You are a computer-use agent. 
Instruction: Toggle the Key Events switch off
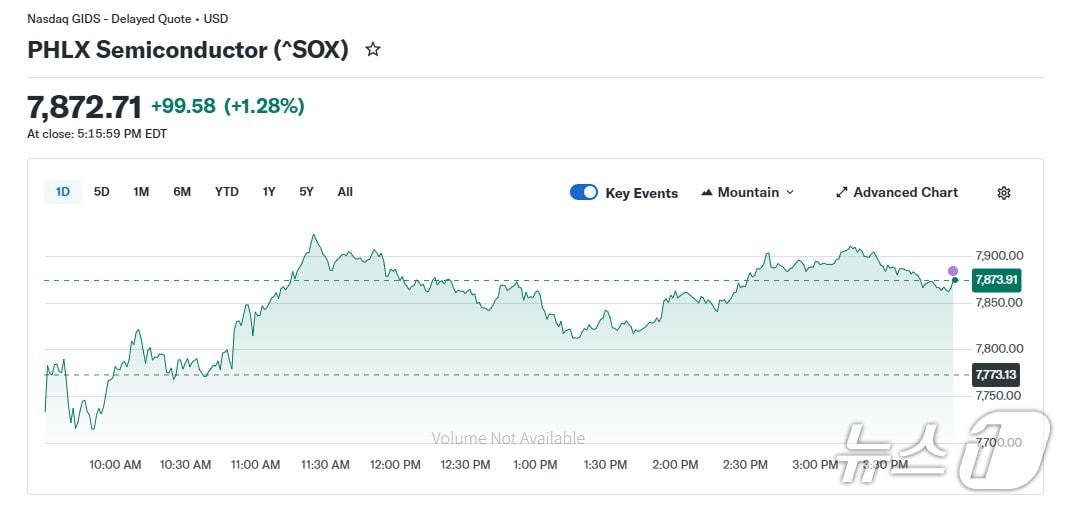(583, 192)
